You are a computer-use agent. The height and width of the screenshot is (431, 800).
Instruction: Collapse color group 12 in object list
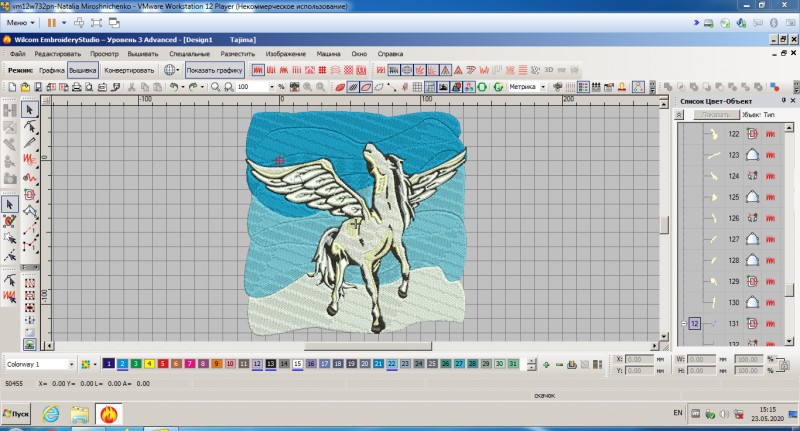click(x=684, y=323)
